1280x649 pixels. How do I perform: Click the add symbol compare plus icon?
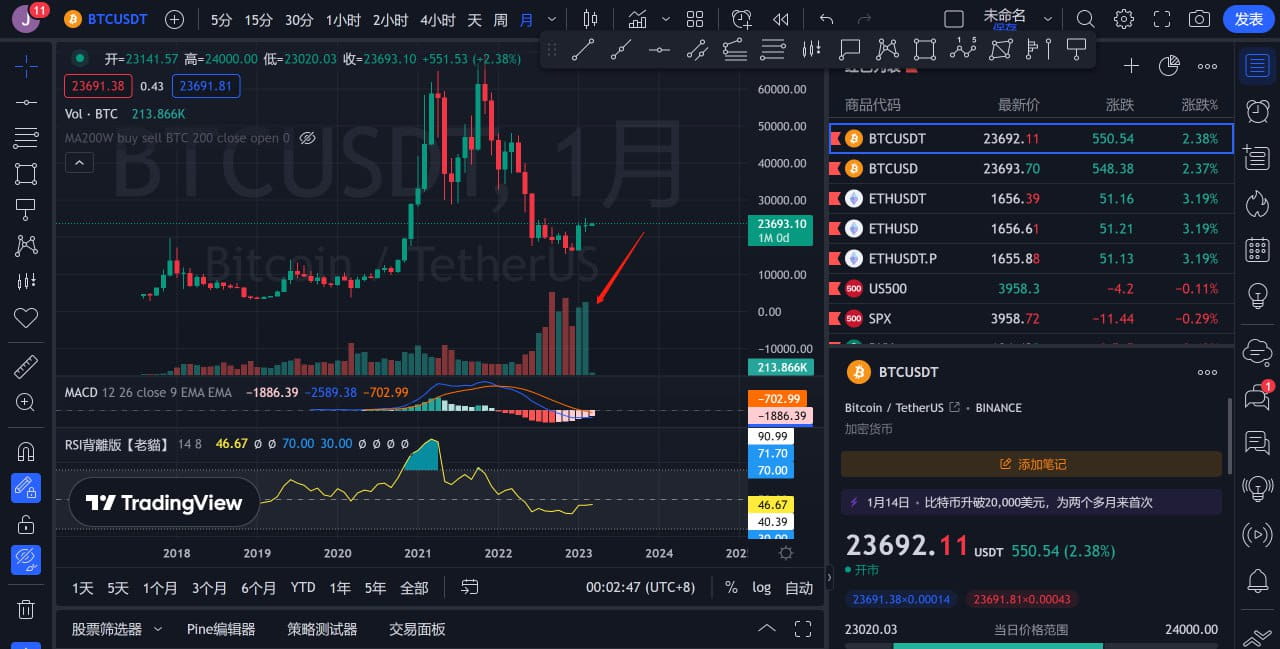pyautogui.click(x=174, y=19)
